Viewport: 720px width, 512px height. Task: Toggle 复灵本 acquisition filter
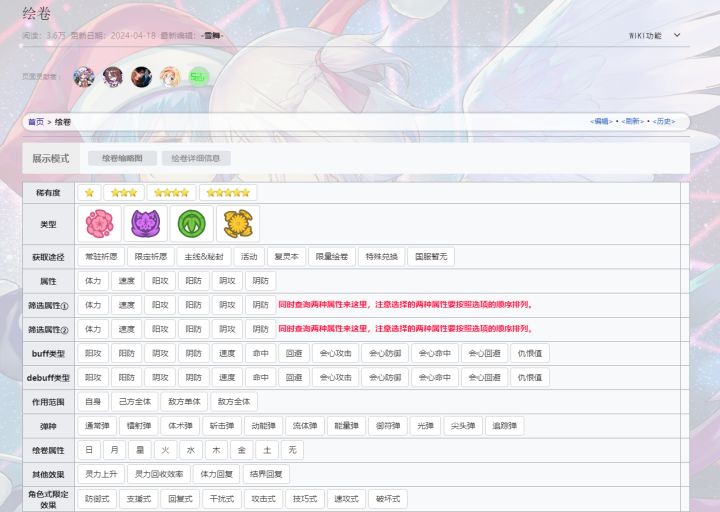click(287, 257)
